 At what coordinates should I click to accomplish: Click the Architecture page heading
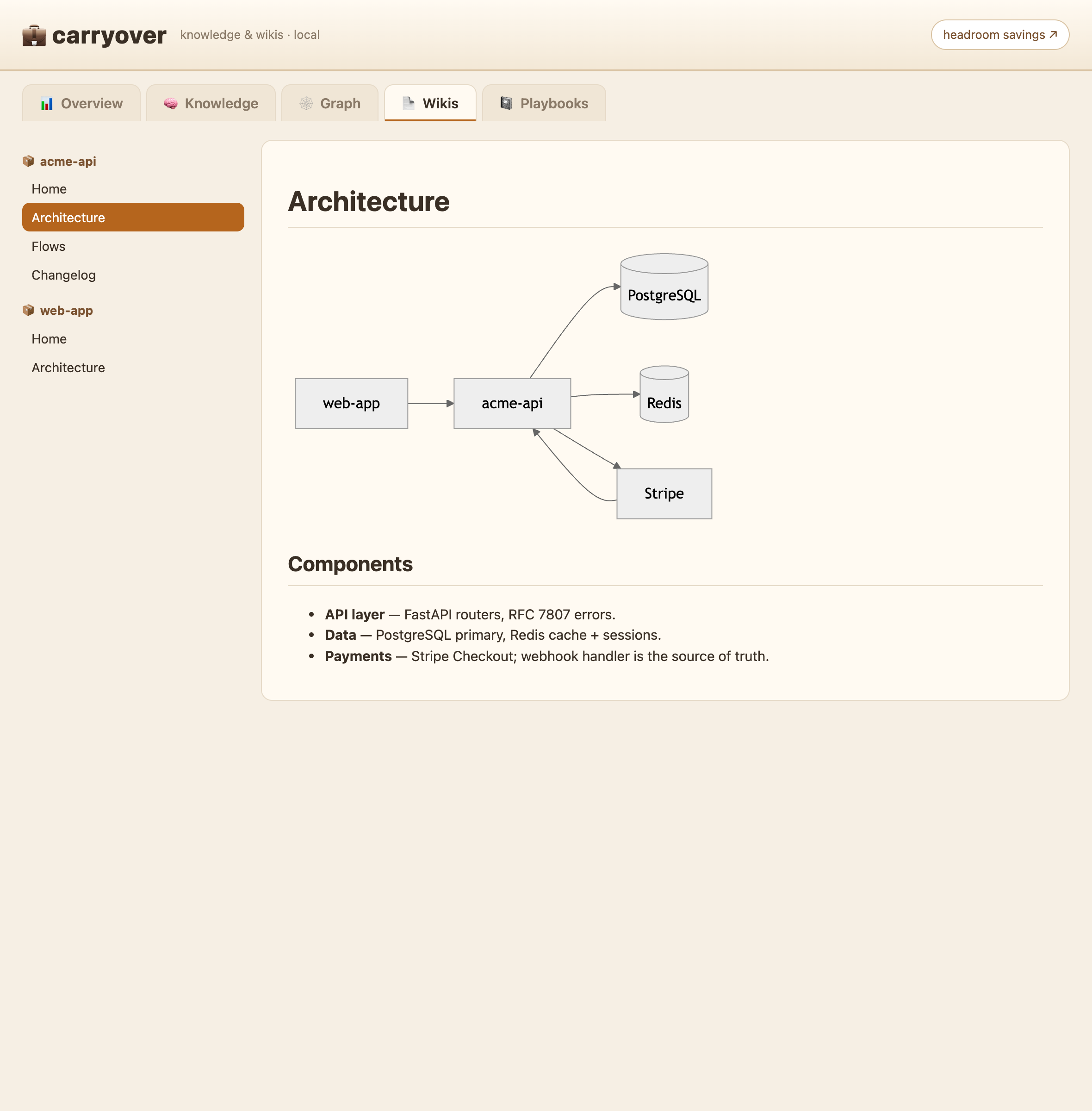369,201
